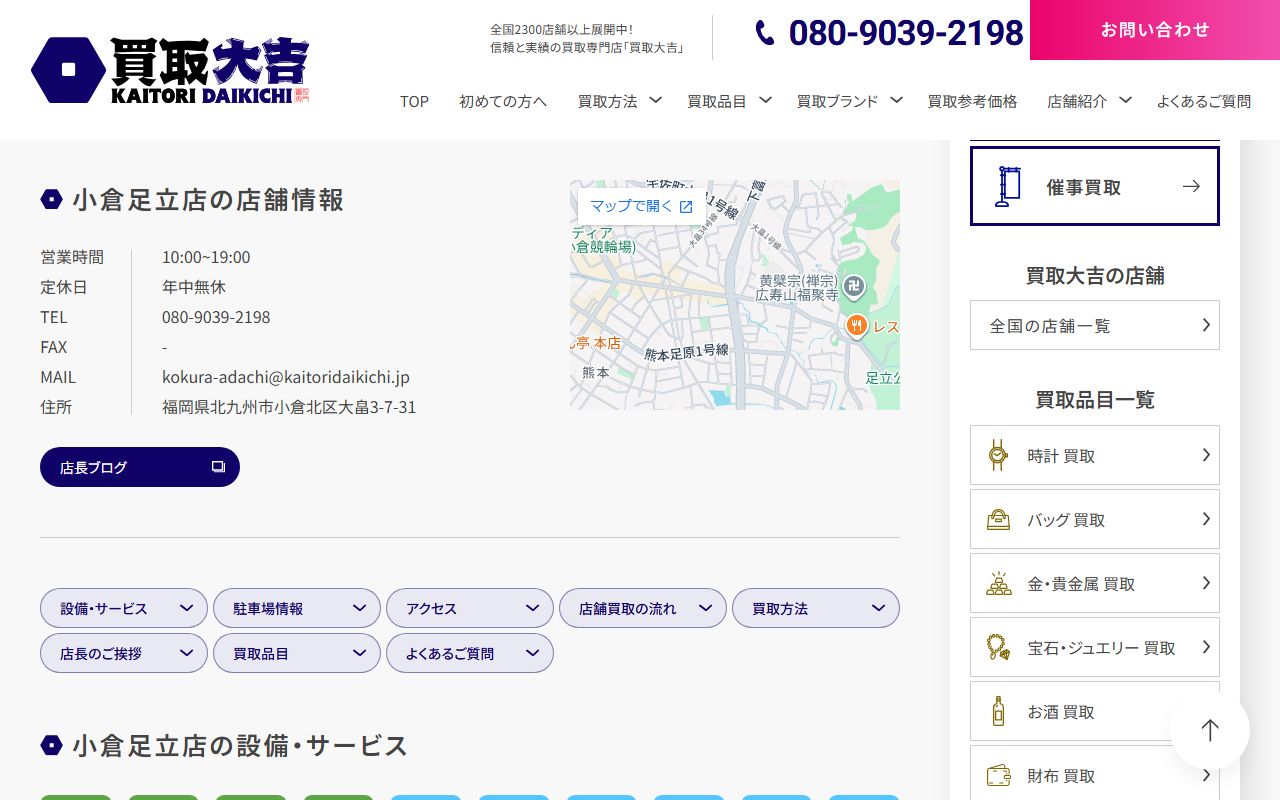Click the address 福岡県北九州市小倉北区大畠3-7-31
Screen dimensions: 1280x800
[289, 407]
